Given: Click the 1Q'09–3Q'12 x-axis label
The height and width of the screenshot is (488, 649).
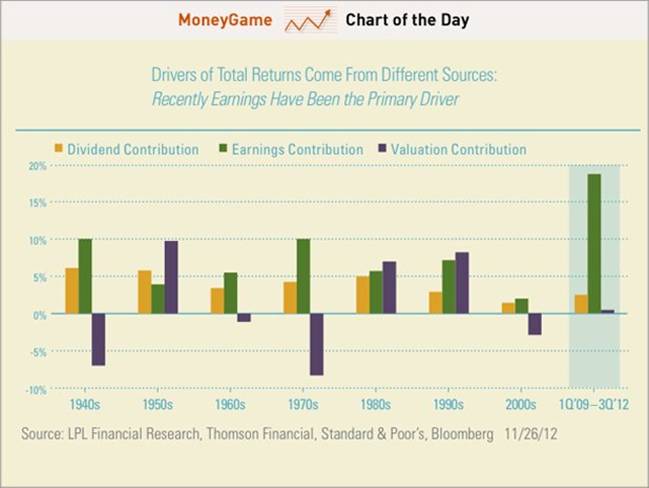Looking at the screenshot, I should (x=594, y=406).
